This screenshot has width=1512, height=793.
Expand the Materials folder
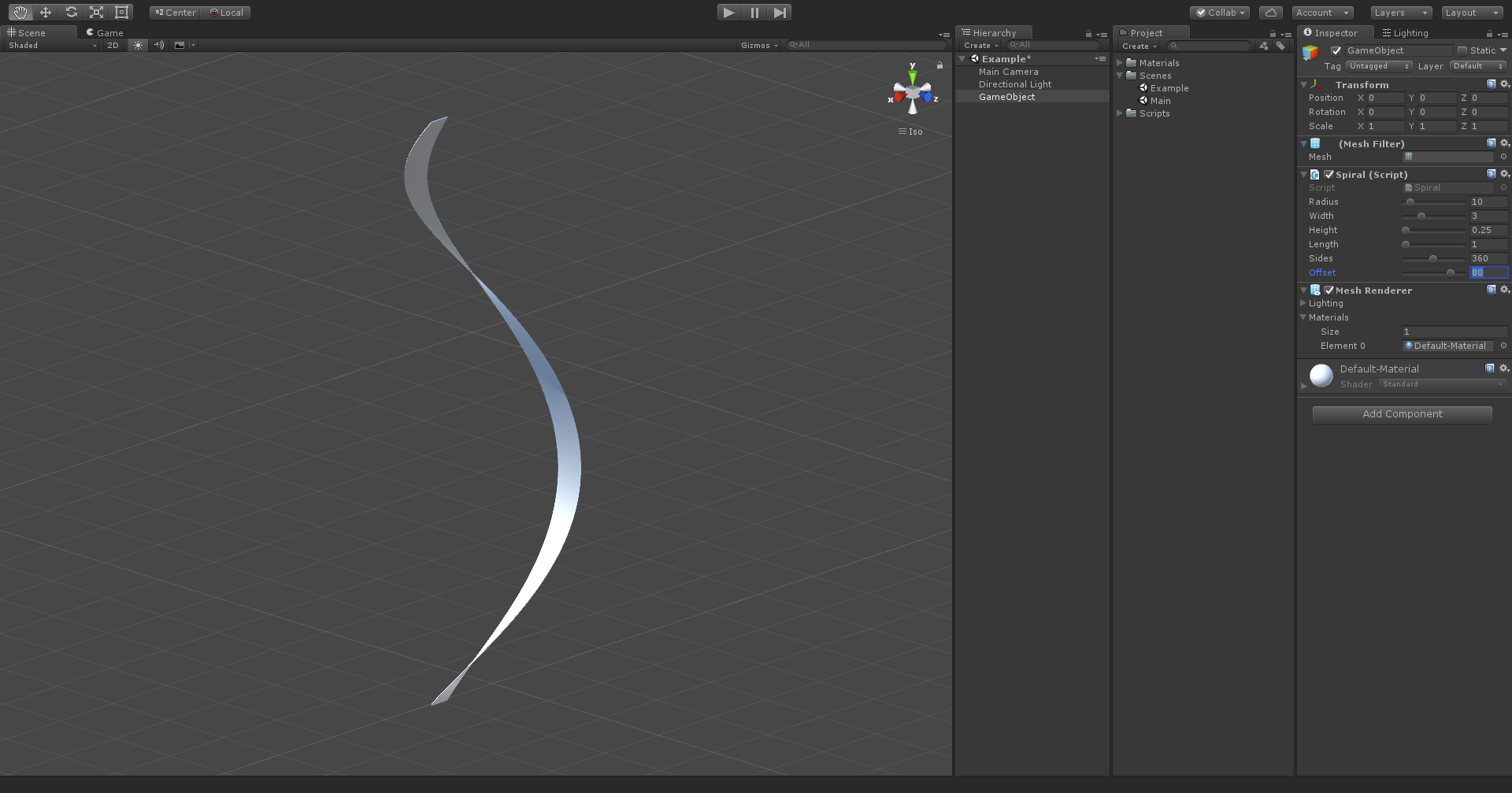1119,63
